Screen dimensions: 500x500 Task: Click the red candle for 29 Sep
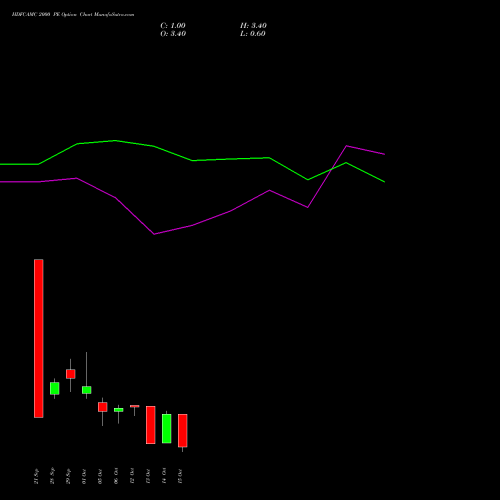pos(71,374)
